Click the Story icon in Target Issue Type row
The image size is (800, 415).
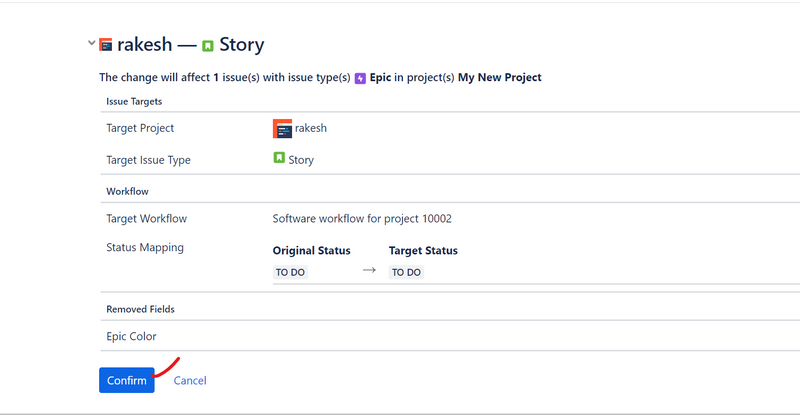coord(279,159)
